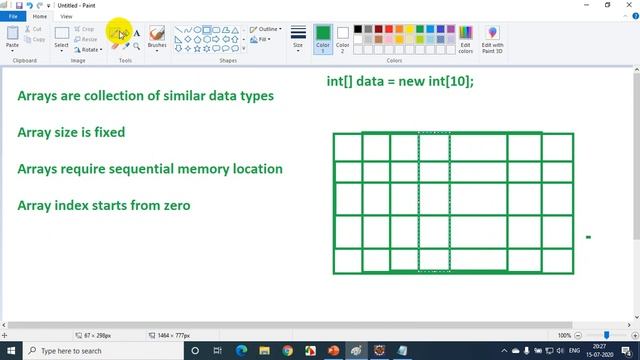Open the Rotate dropdown
Image resolution: width=640 pixels, height=360 pixels.
[88, 49]
